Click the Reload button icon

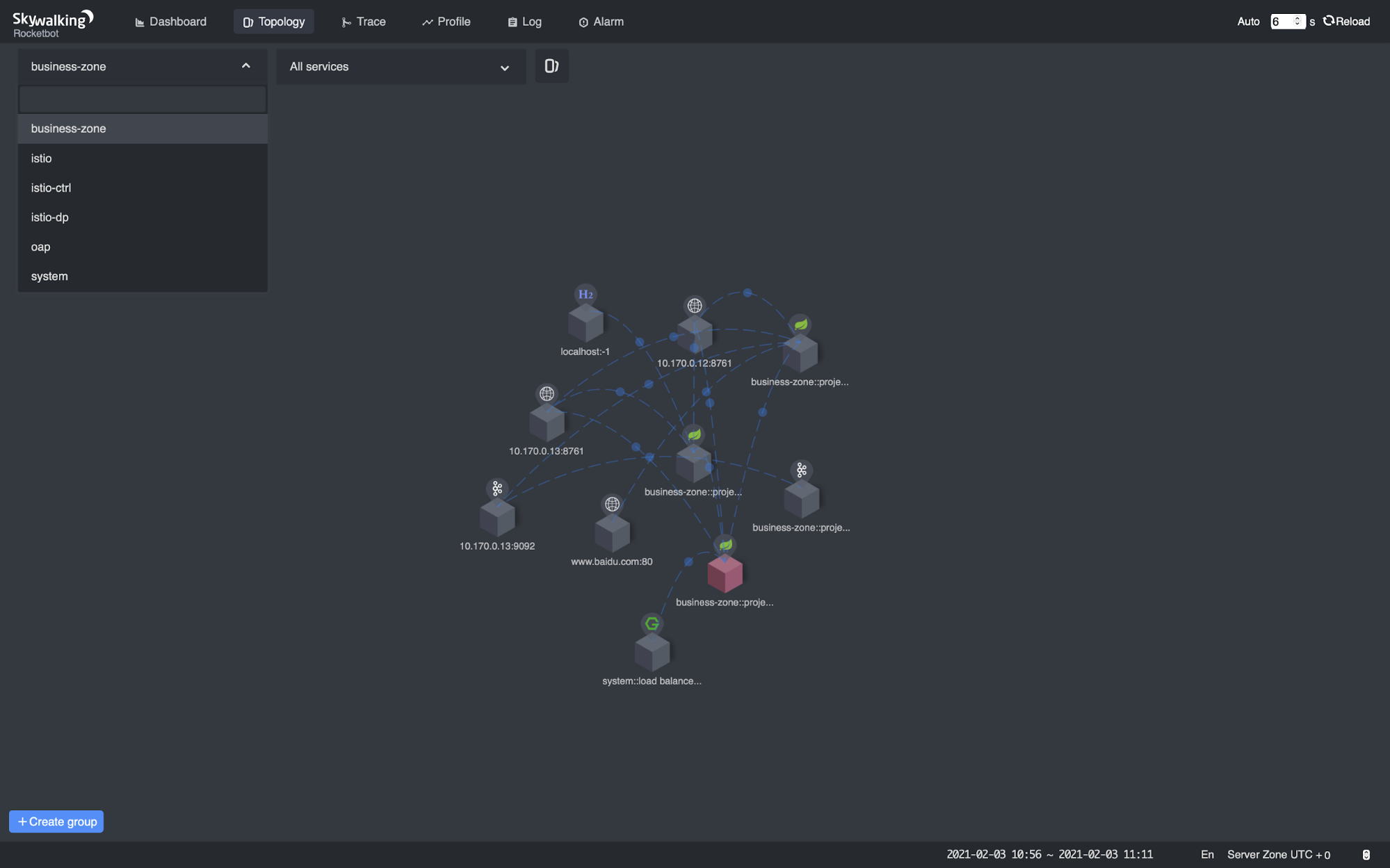[x=1328, y=21]
